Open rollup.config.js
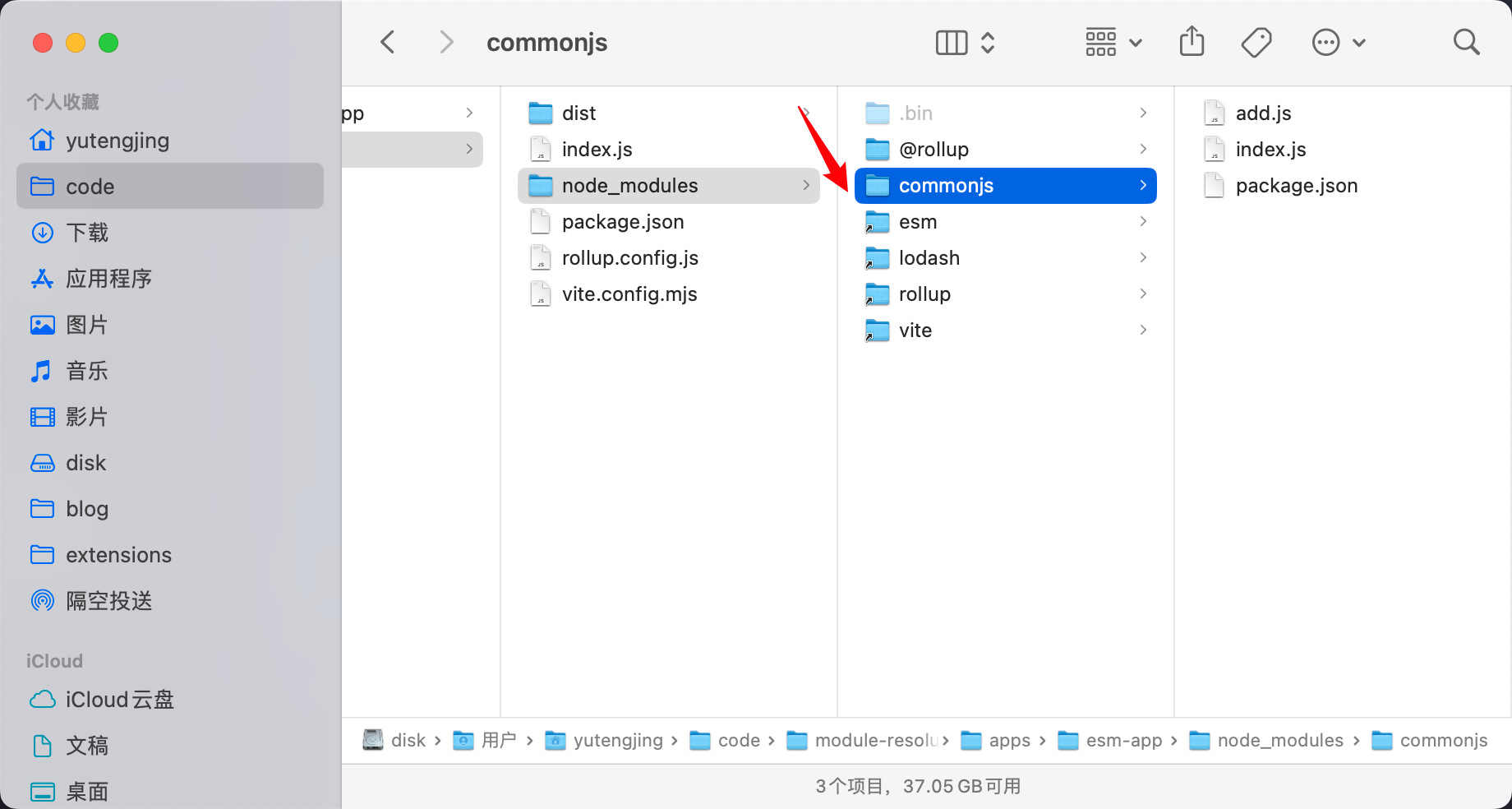Image resolution: width=1512 pixels, height=809 pixels. (x=629, y=257)
